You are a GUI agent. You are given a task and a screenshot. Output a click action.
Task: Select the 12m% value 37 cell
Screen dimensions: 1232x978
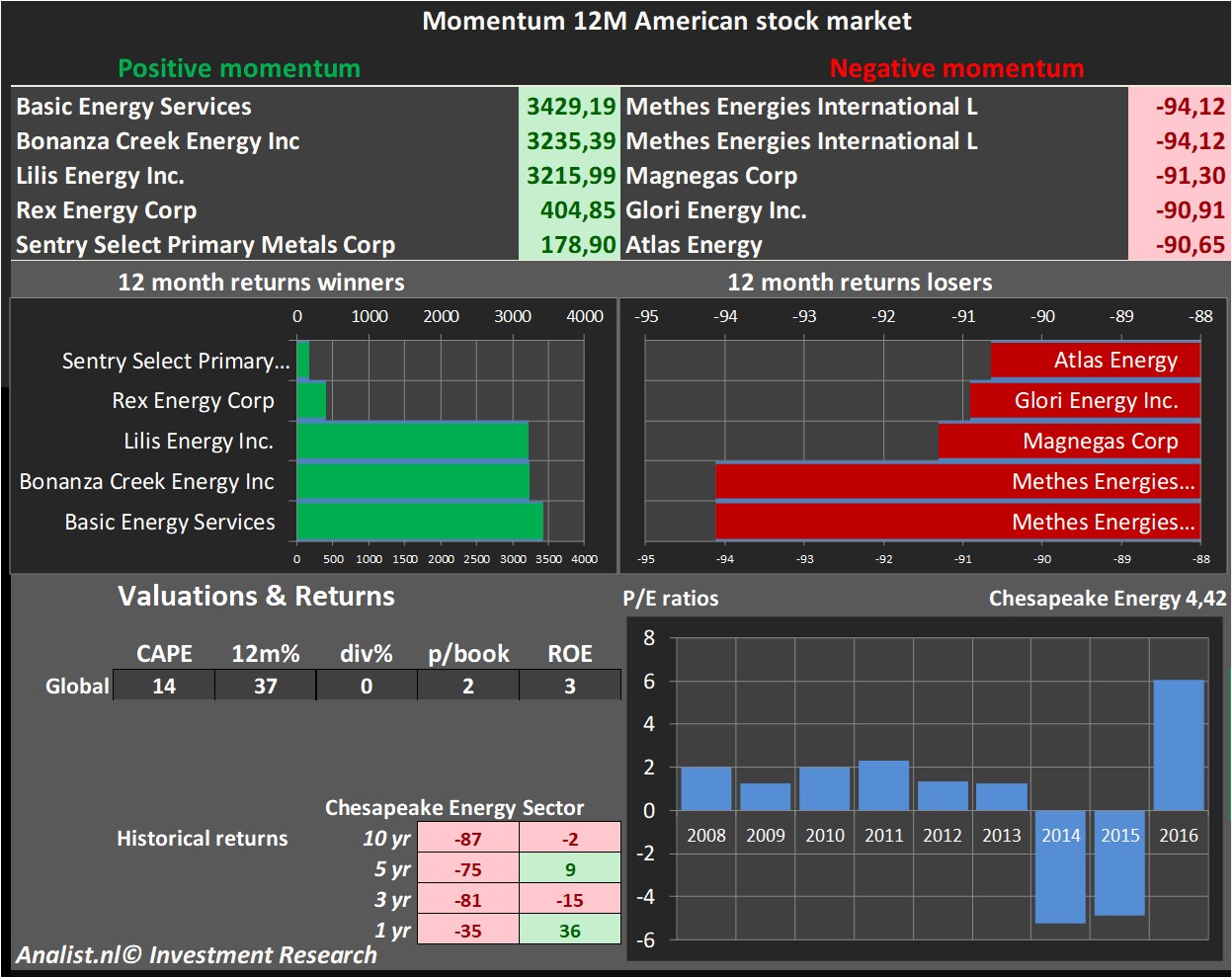(266, 686)
